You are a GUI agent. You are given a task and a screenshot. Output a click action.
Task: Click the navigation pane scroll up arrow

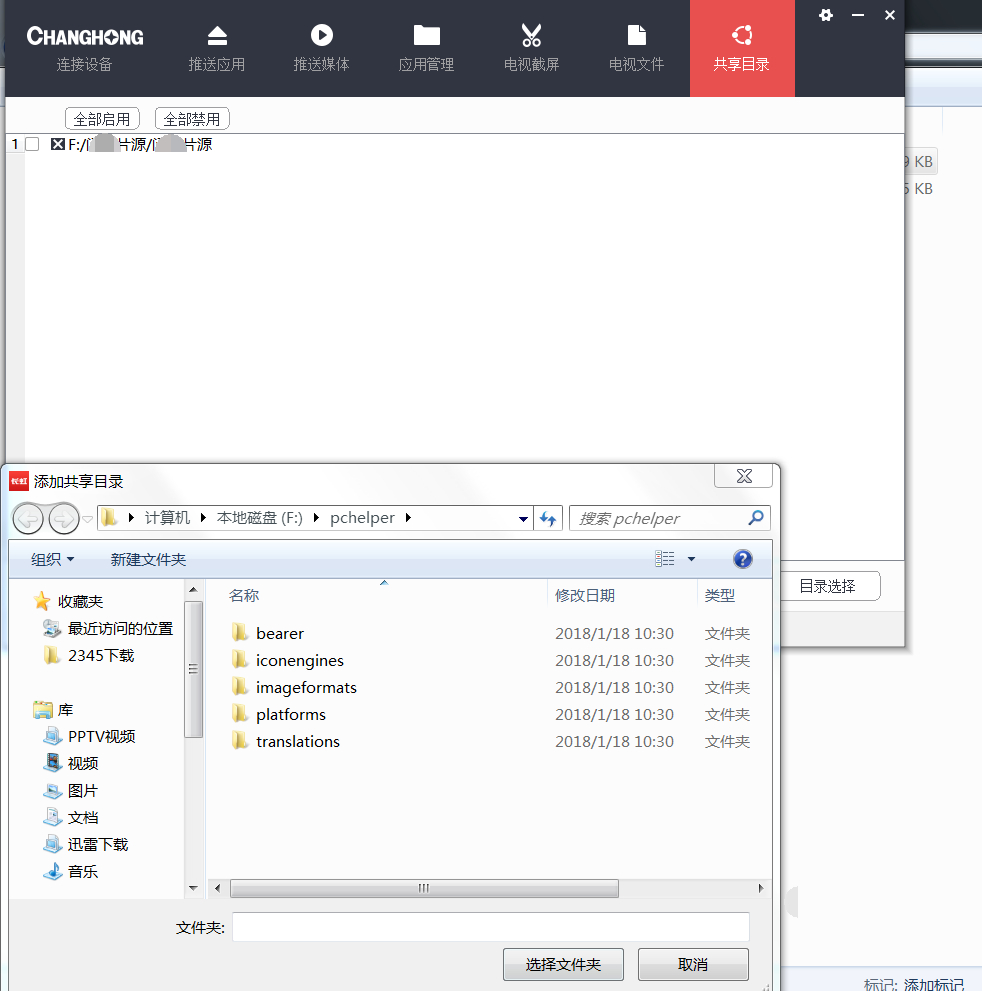click(x=193, y=590)
